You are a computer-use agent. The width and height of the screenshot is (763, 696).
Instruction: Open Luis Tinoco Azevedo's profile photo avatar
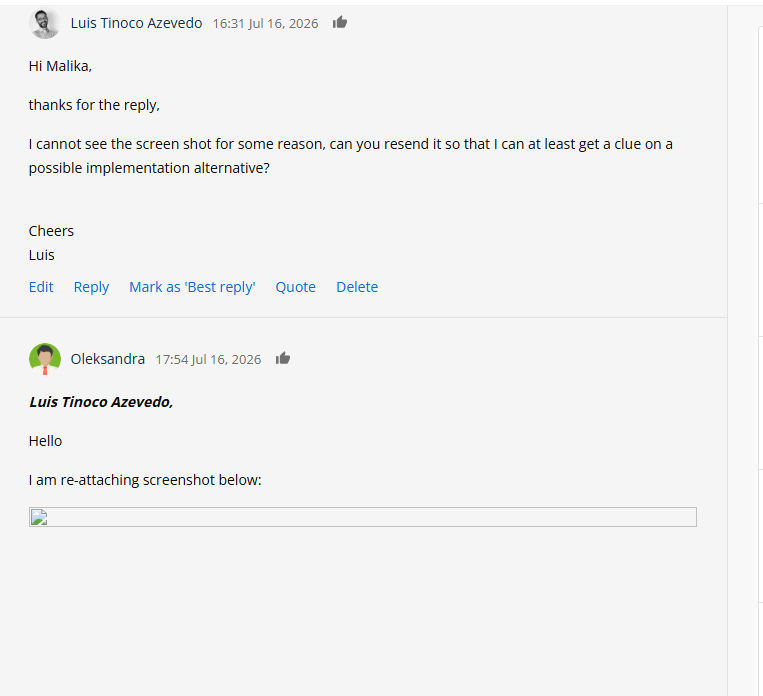click(45, 23)
